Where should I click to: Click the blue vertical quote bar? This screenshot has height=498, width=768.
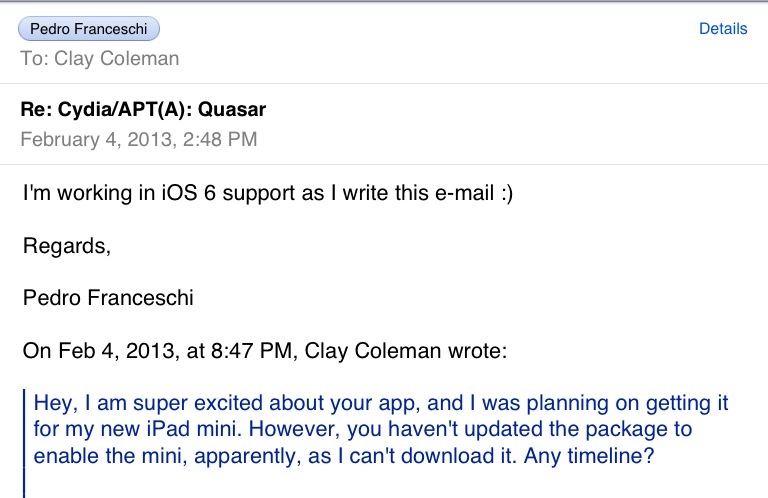coord(24,443)
